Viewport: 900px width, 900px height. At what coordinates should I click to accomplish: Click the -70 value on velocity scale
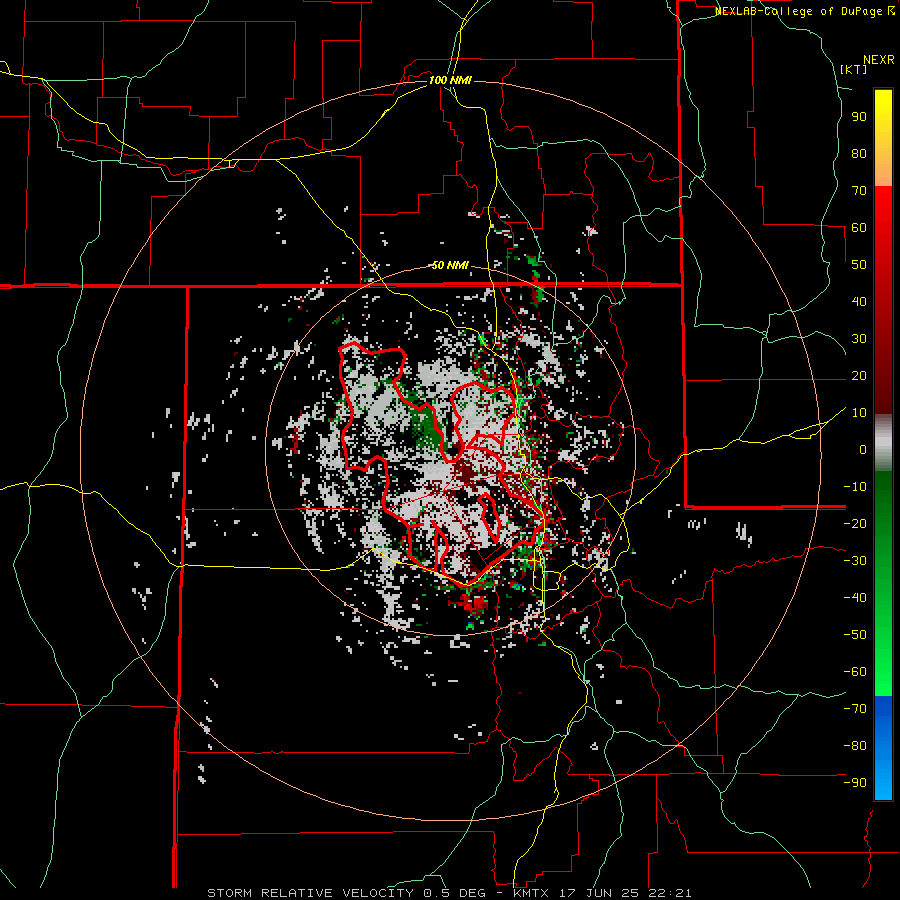(x=855, y=709)
